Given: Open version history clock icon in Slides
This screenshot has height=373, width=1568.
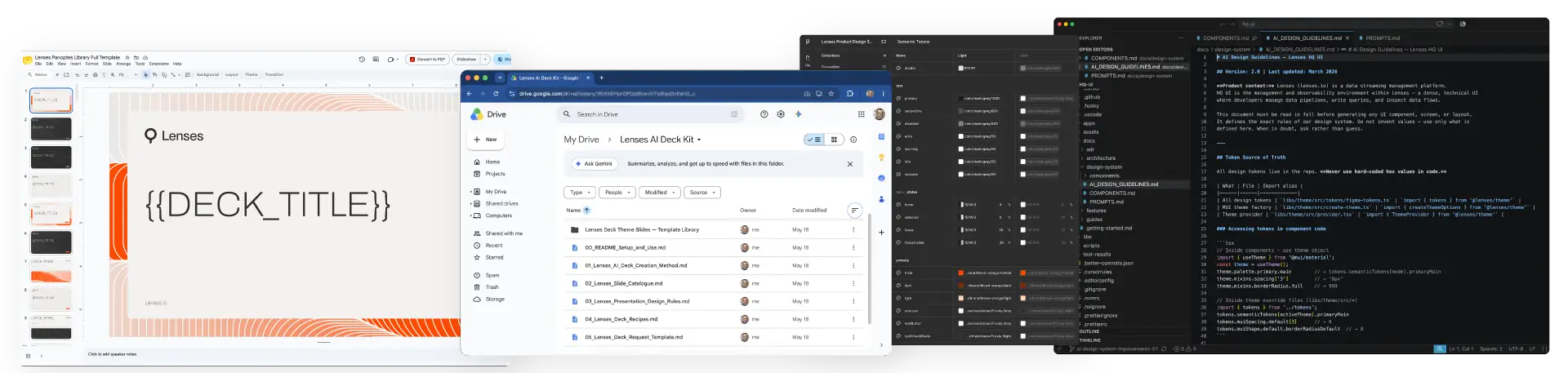Looking at the screenshot, I should pos(362,59).
